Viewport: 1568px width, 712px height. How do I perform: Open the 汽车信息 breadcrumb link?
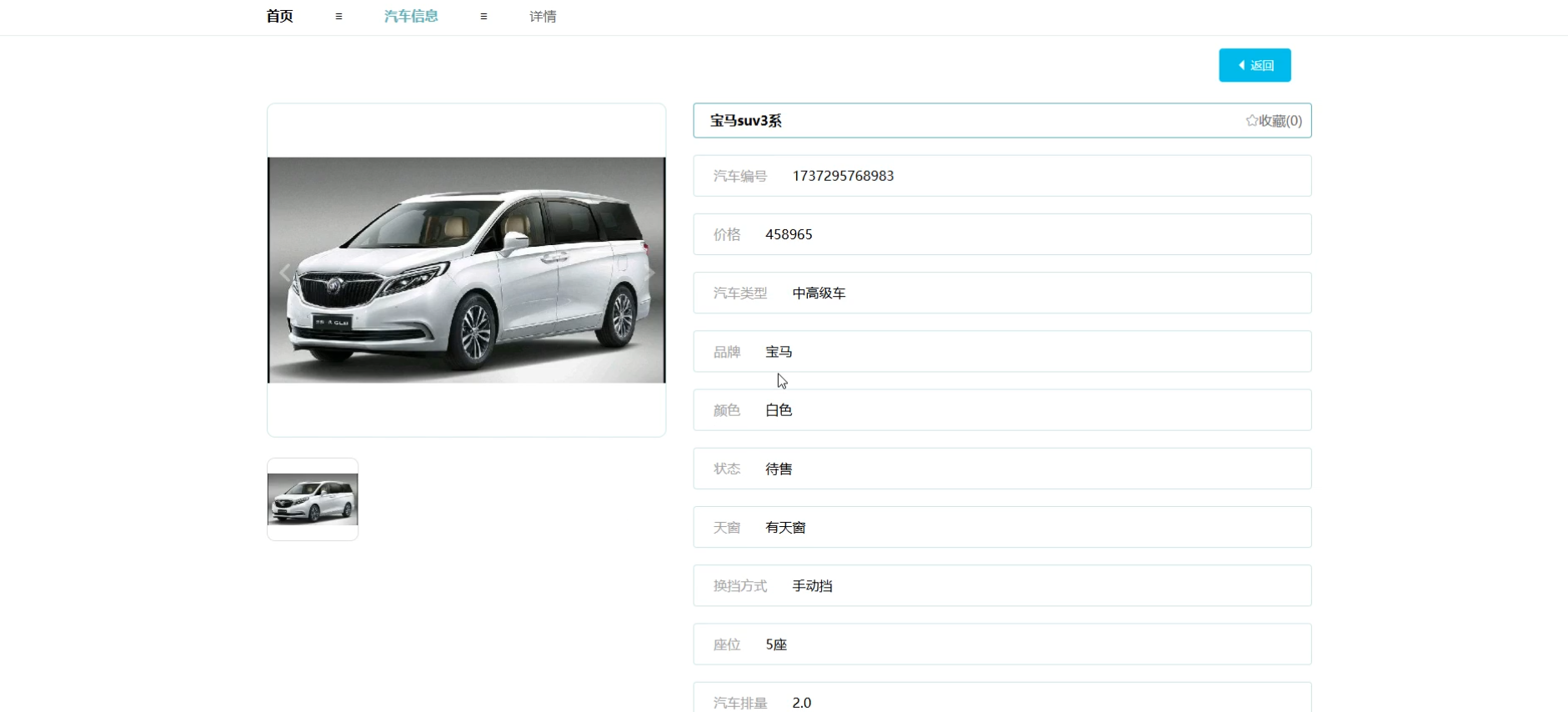411,17
